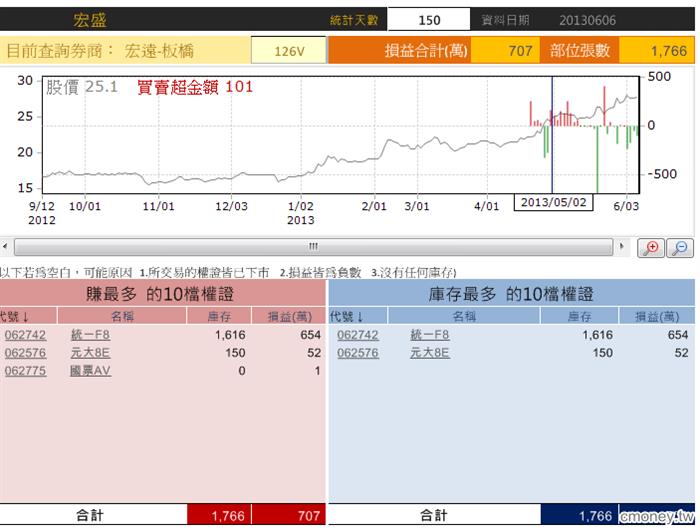Select 元大8E in inventory table

pos(430,353)
